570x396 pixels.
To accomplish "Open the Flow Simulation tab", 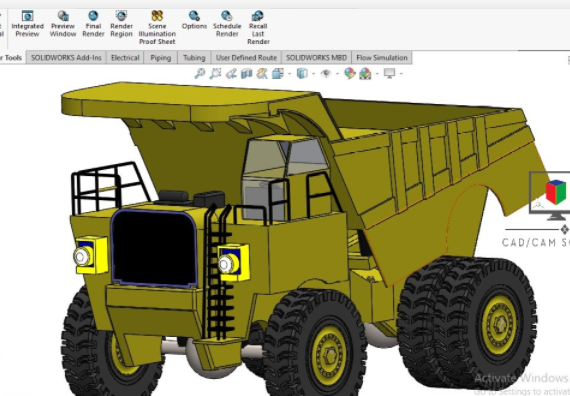I will tap(382, 57).
